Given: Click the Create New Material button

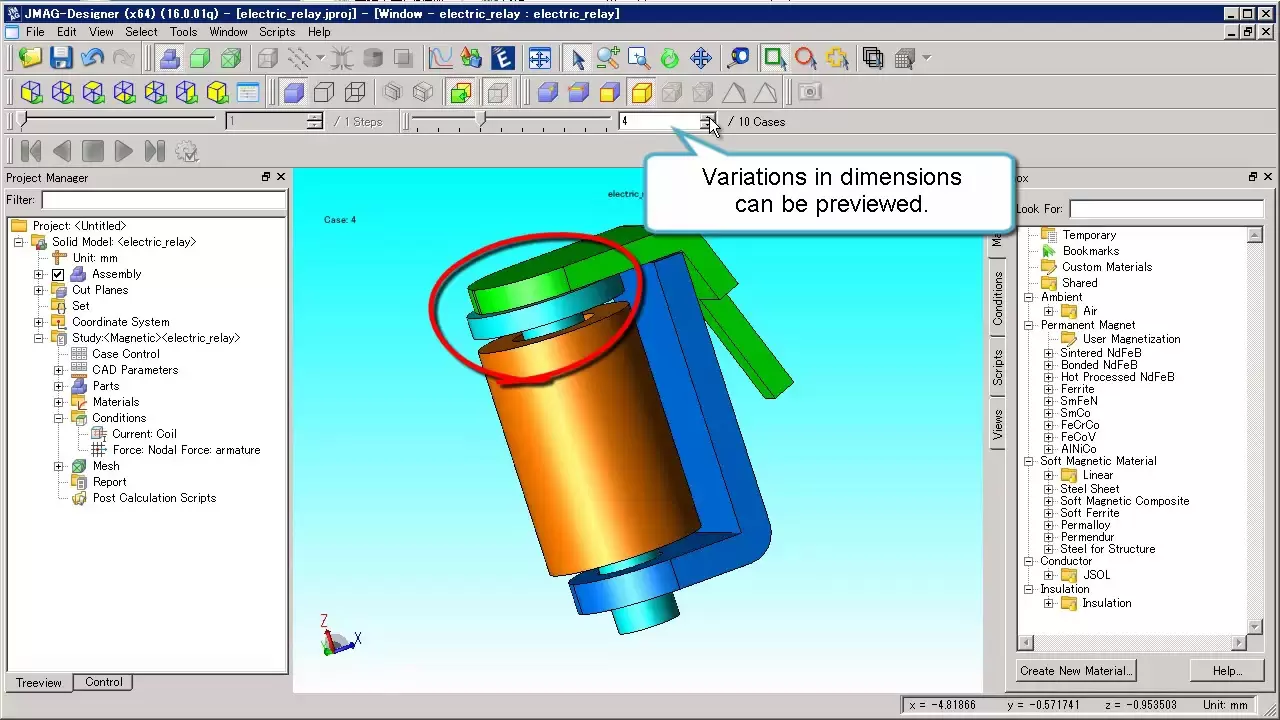Looking at the screenshot, I should 1076,670.
